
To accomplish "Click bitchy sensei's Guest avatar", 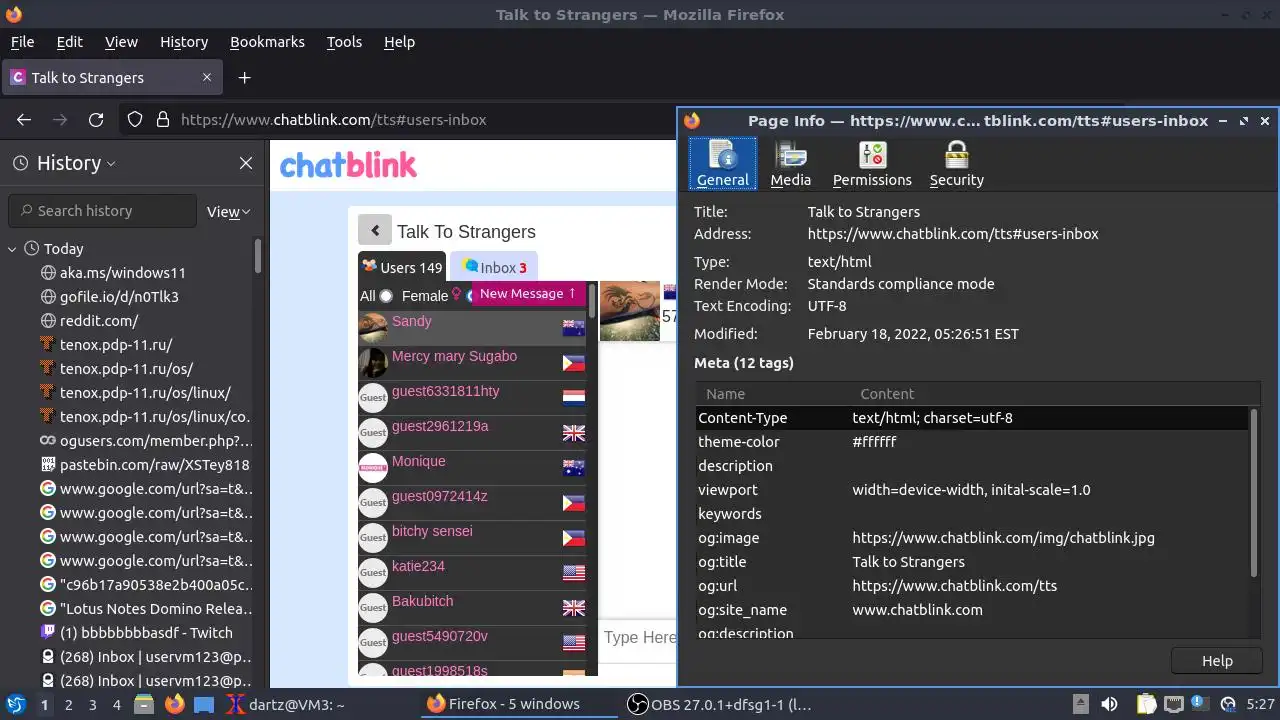I will coord(373,537).
